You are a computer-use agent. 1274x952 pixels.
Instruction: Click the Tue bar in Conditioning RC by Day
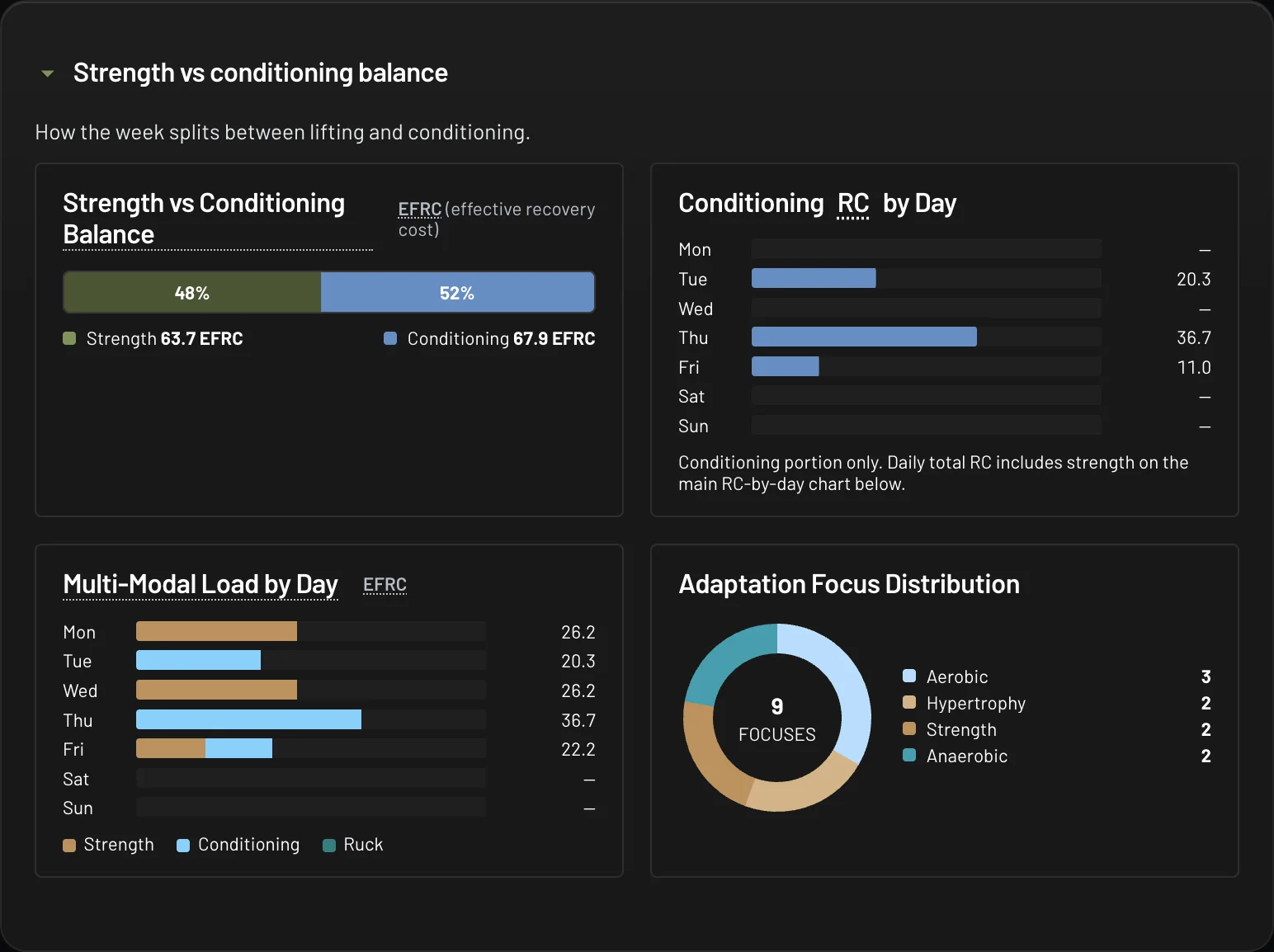coord(814,279)
